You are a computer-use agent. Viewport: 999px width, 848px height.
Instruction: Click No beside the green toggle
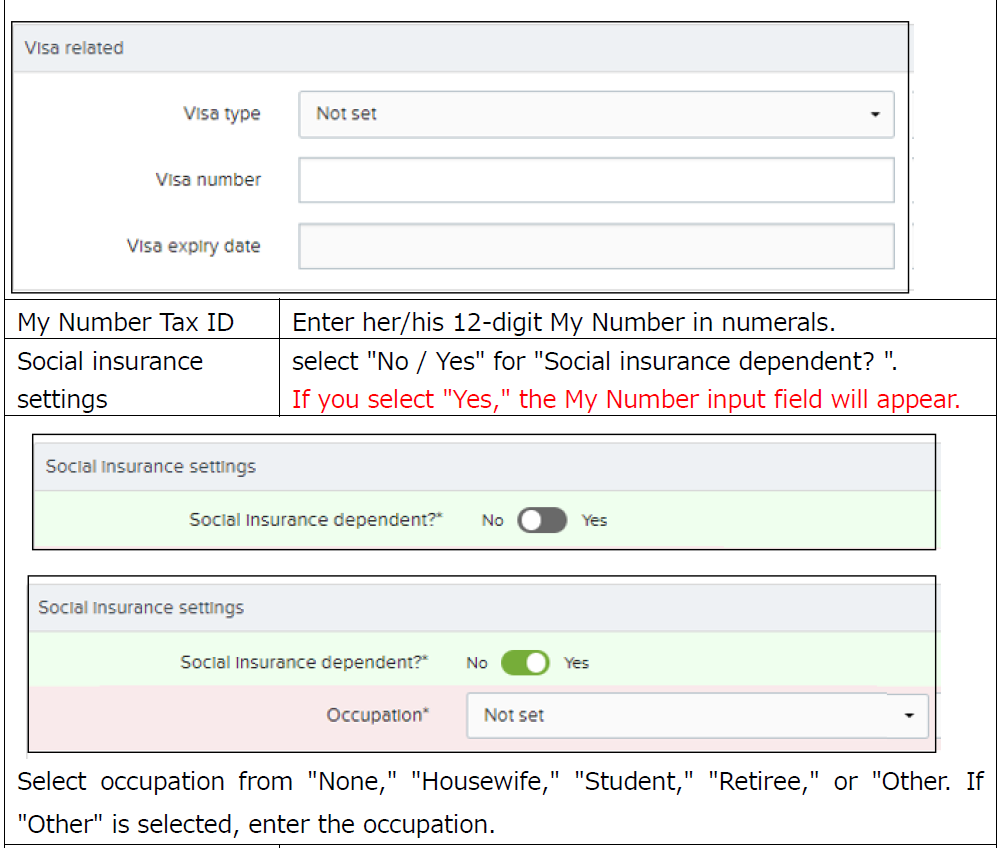(477, 663)
